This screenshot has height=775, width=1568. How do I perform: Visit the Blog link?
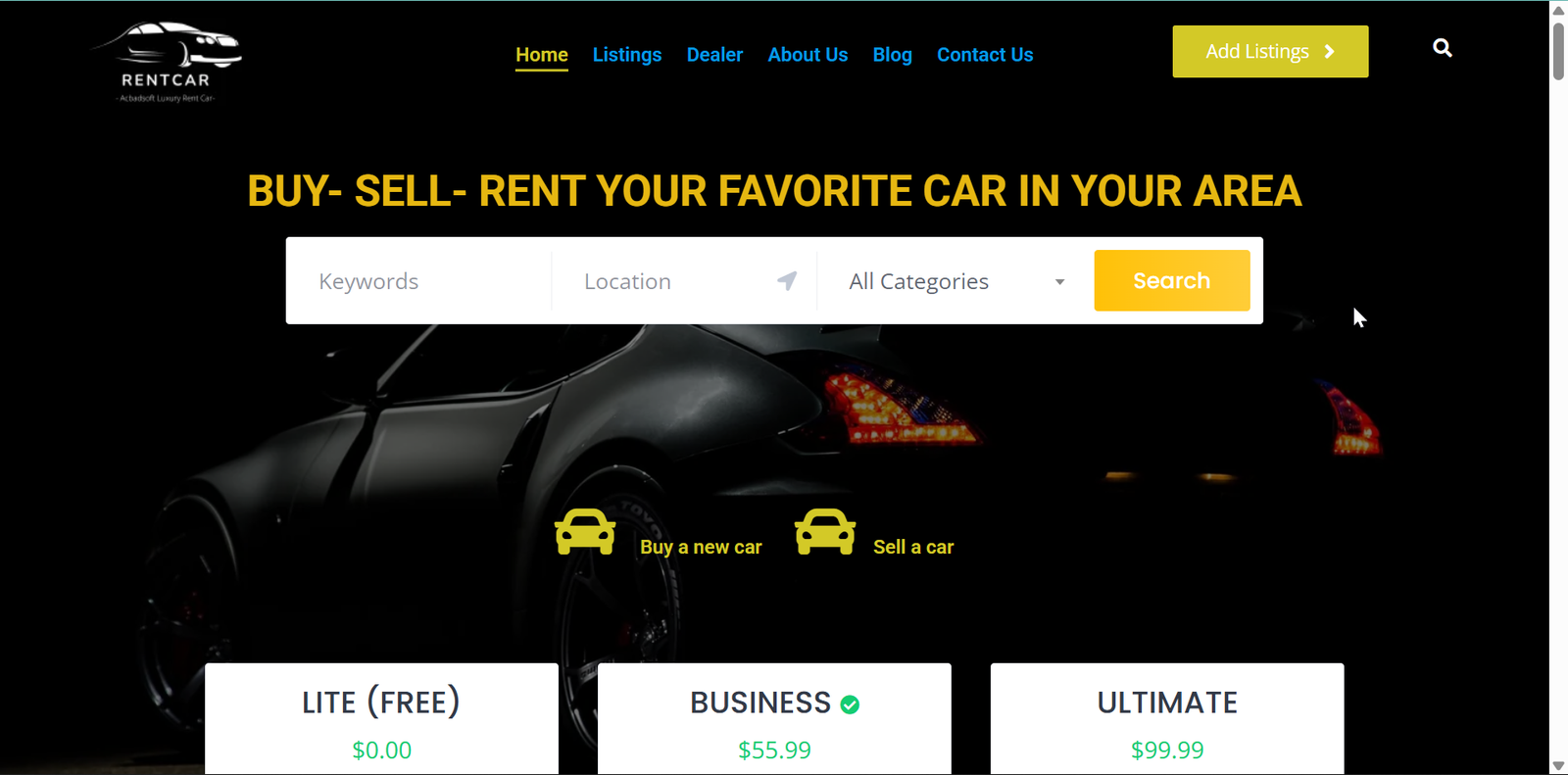[893, 55]
